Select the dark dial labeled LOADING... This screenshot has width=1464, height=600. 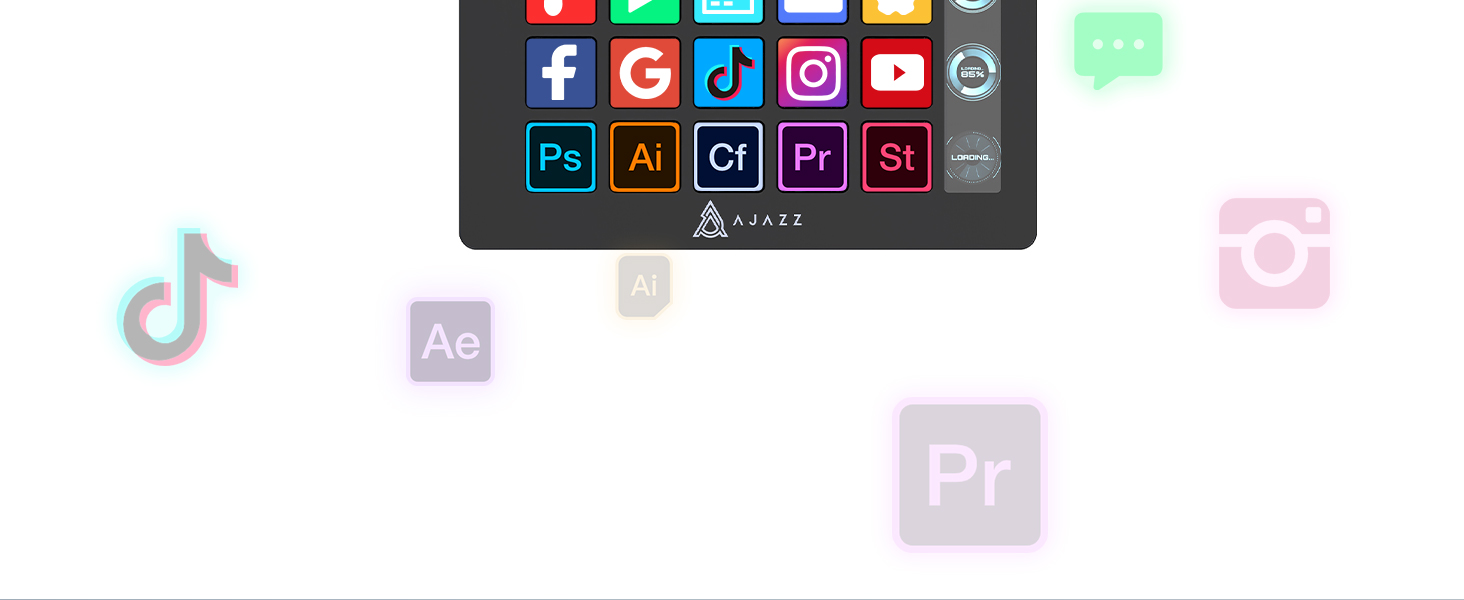(x=973, y=157)
